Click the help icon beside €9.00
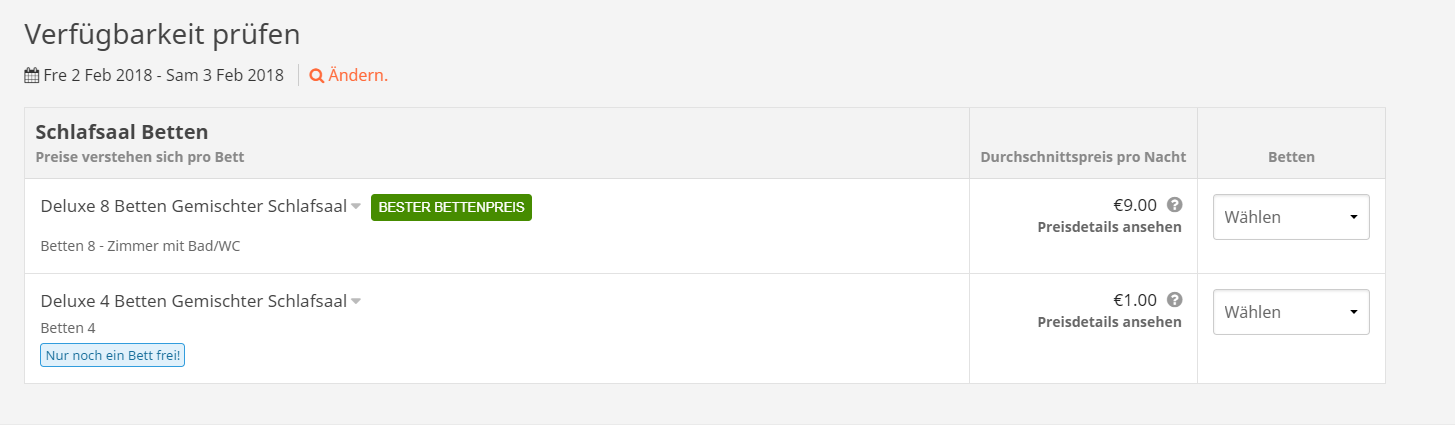Screen dimensions: 1455x428 [x=1175, y=205]
